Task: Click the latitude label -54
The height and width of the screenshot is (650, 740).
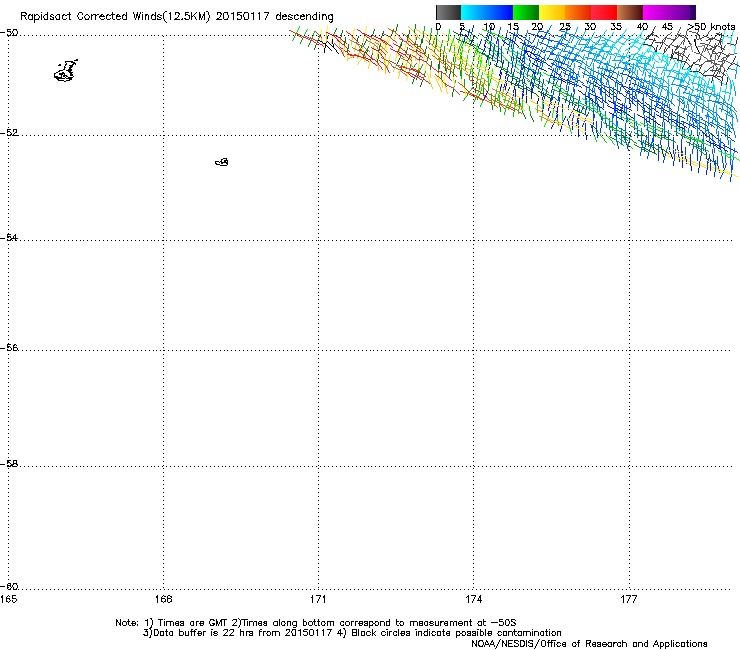Action: (x=9, y=237)
